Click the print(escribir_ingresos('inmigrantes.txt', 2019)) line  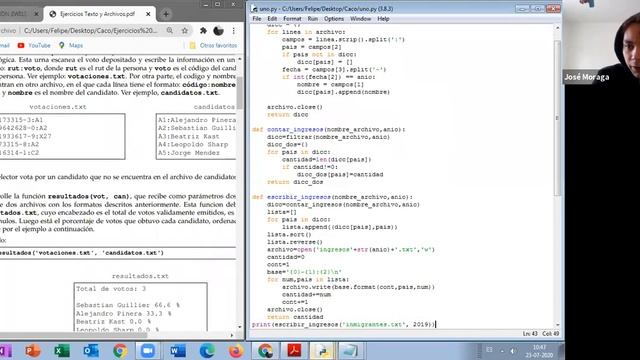click(x=344, y=324)
